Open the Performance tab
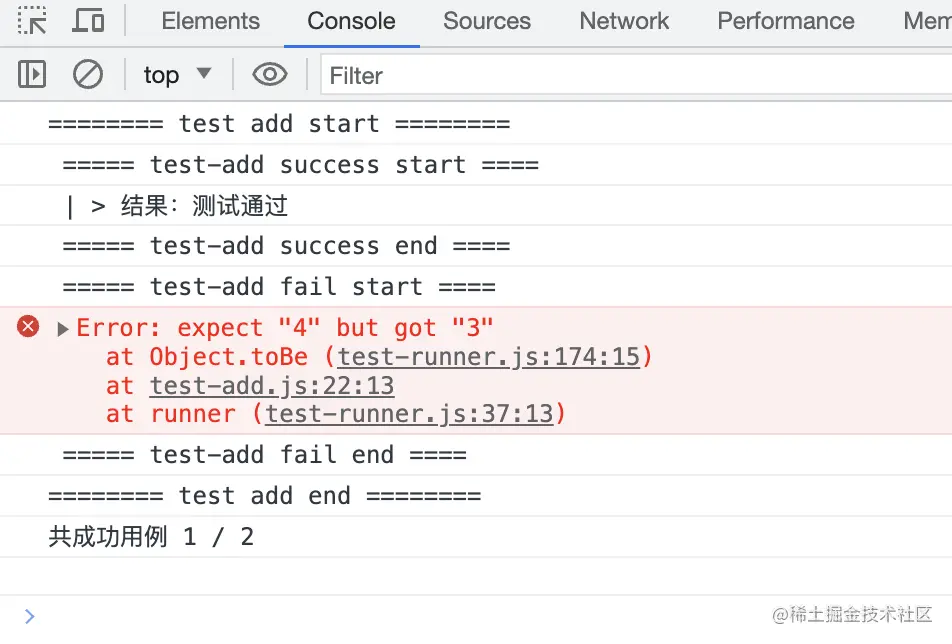 785,21
